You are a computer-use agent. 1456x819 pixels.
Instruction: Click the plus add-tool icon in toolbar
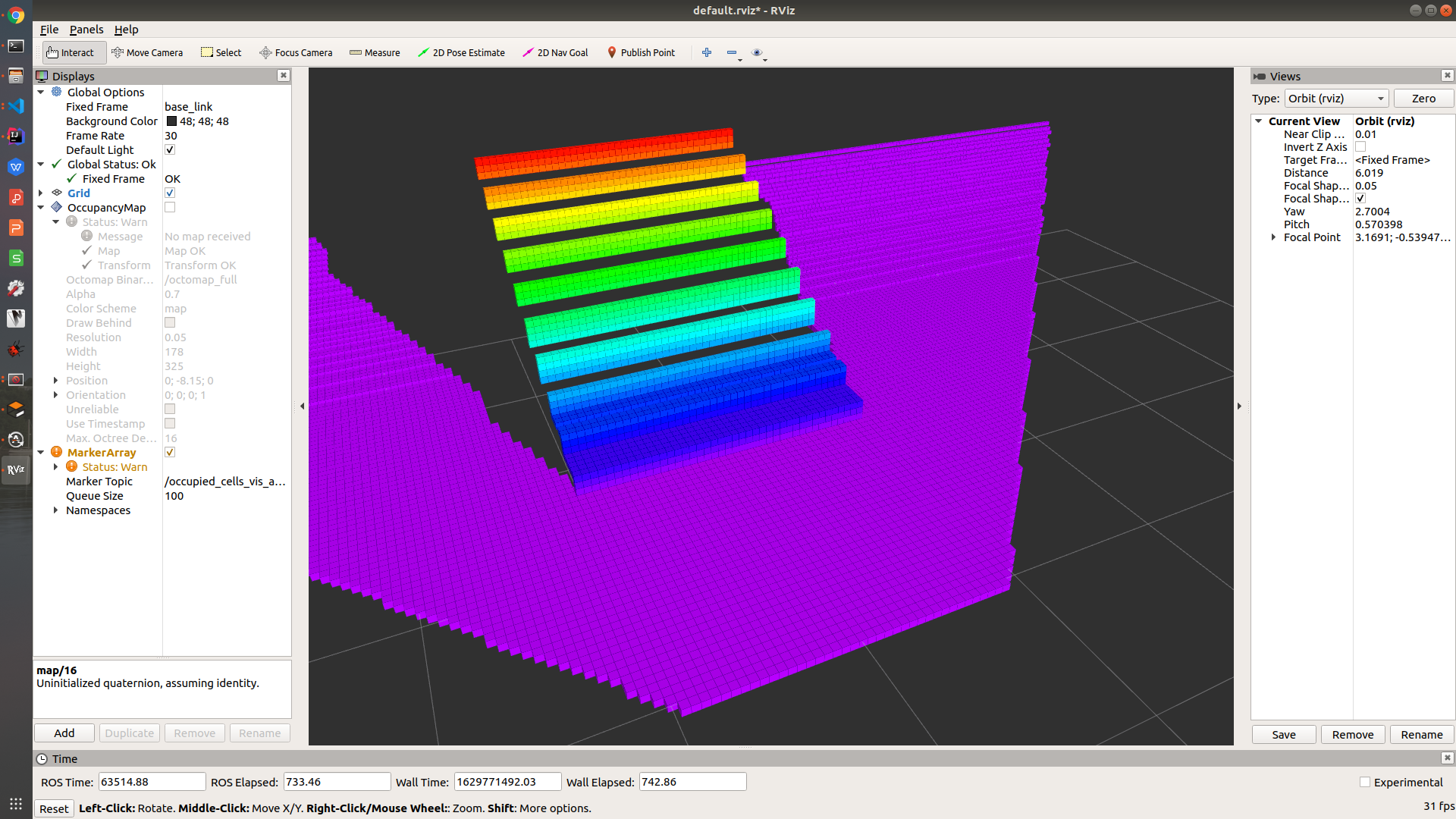pyautogui.click(x=706, y=52)
